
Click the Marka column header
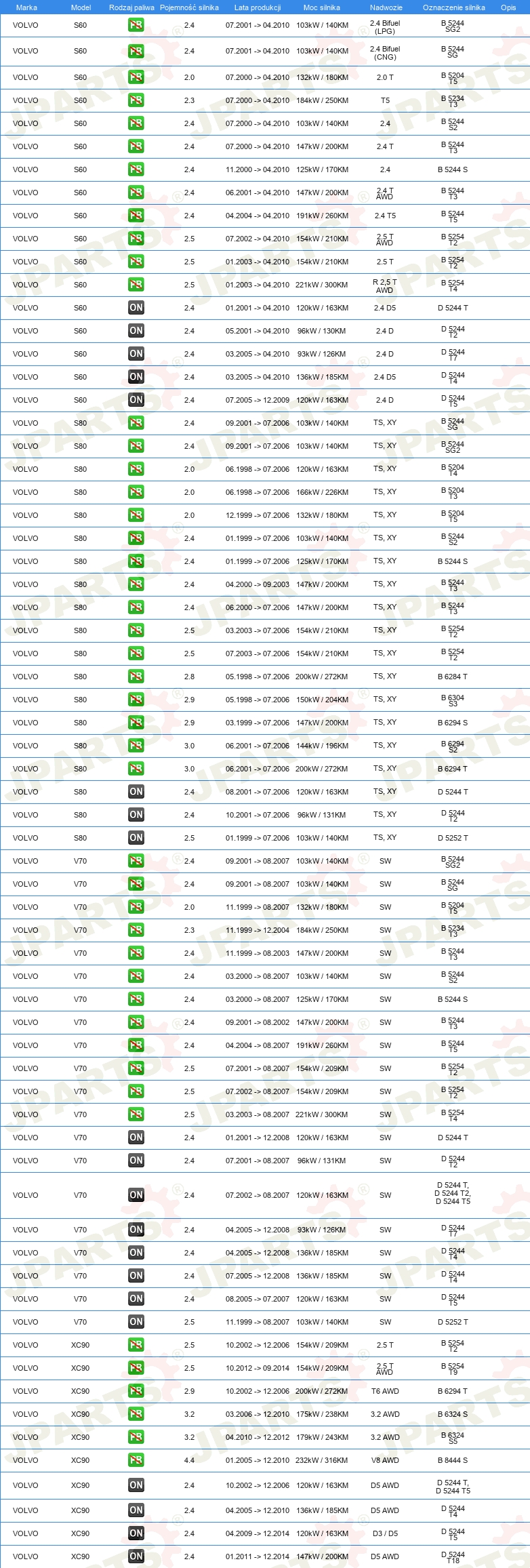pos(26,7)
